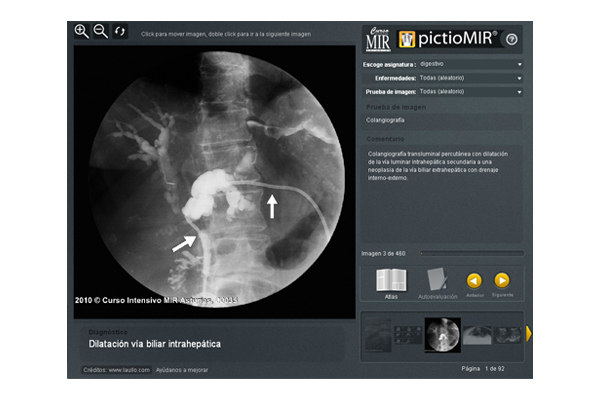Select the fourth thumbnail in the strip
This screenshot has height=400, width=600.
click(x=477, y=335)
